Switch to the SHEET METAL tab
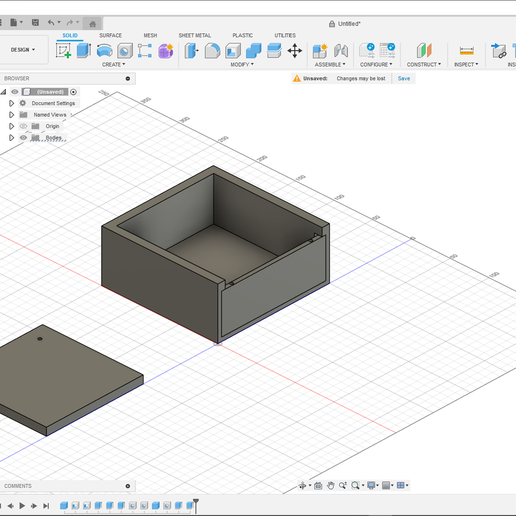Screen dimensions: 516x516 [x=195, y=35]
